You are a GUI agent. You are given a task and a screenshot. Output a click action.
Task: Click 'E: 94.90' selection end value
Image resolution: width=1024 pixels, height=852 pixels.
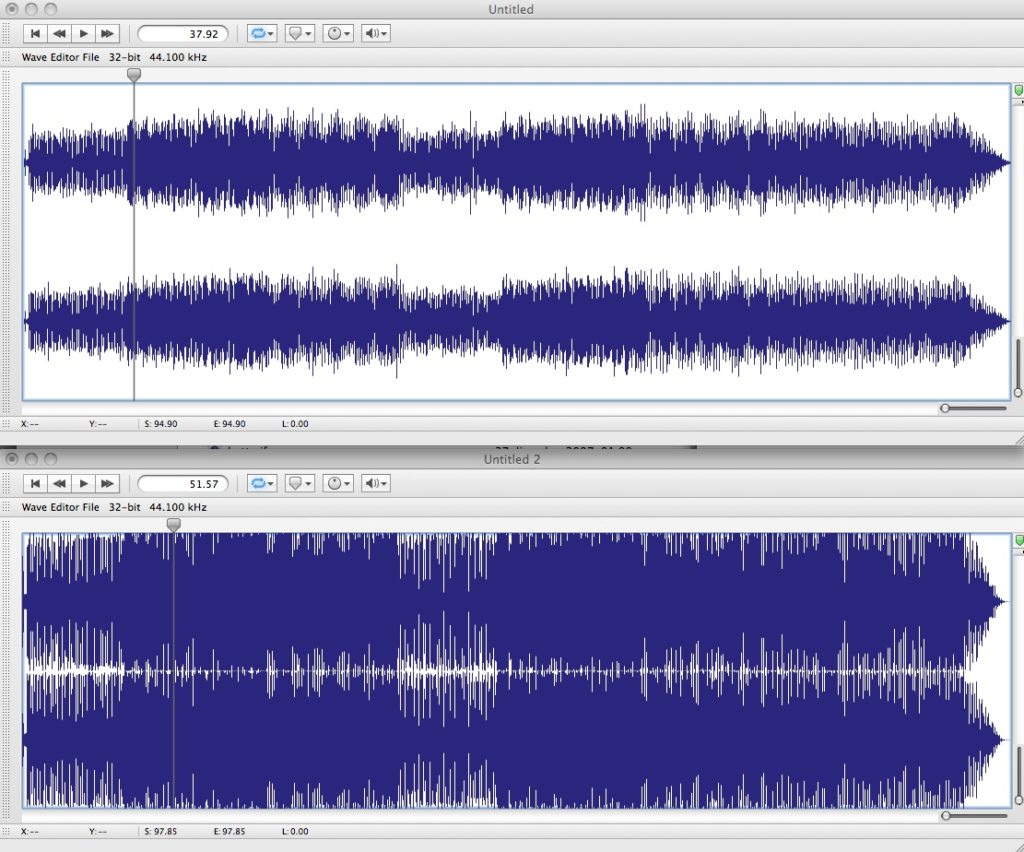point(229,424)
